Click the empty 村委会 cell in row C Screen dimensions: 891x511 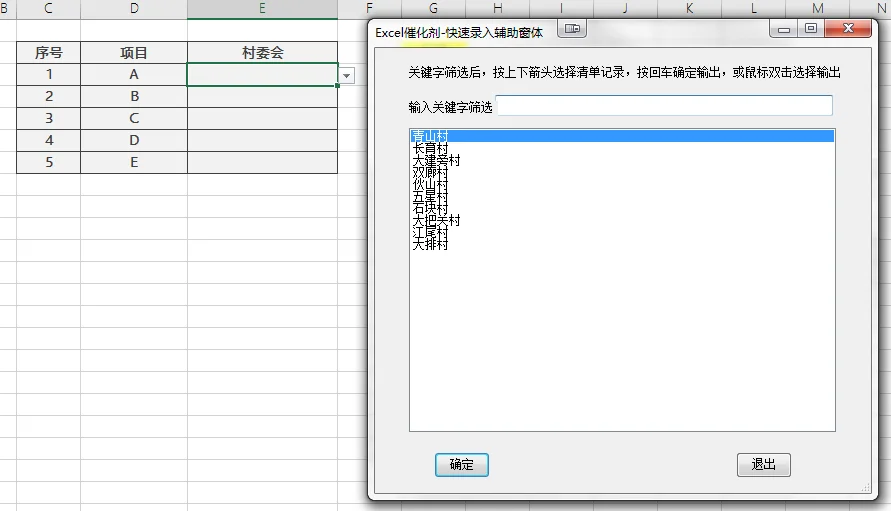tap(262, 118)
